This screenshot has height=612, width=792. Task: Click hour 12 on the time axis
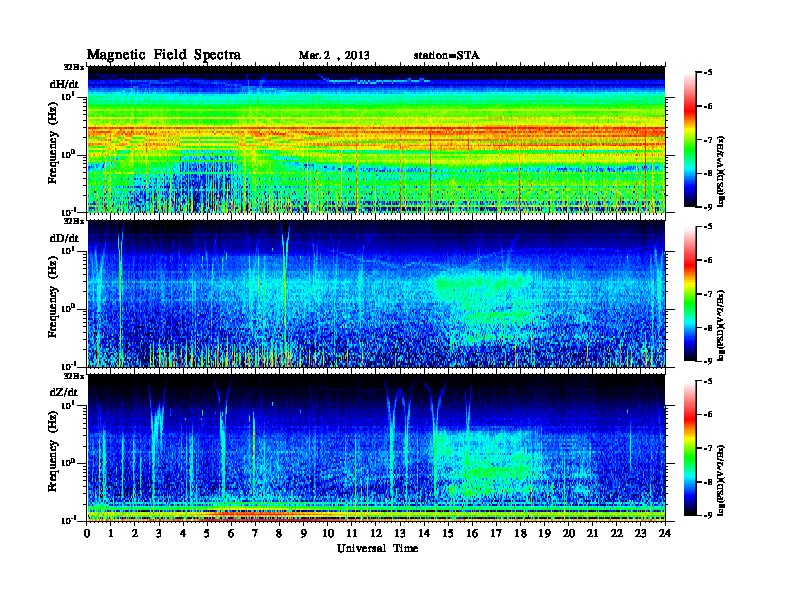pyautogui.click(x=376, y=534)
